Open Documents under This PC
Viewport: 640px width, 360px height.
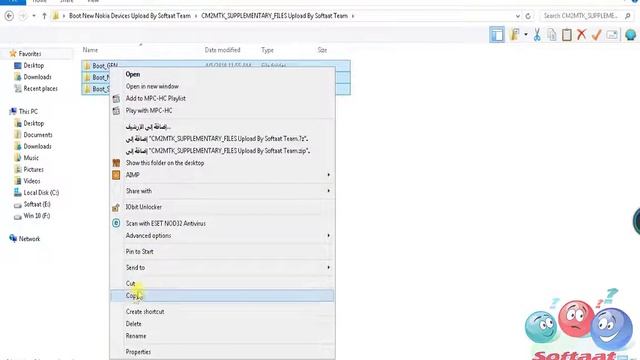point(38,135)
